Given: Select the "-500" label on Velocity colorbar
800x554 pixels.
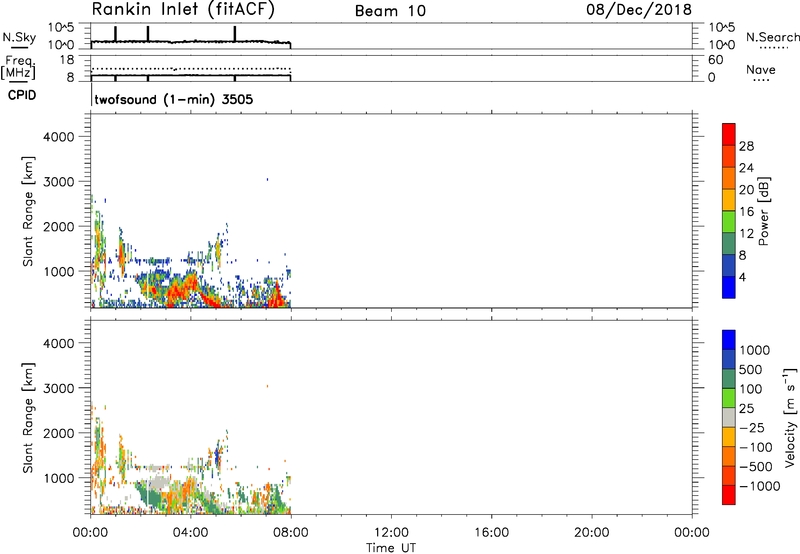Looking at the screenshot, I should coord(756,467).
